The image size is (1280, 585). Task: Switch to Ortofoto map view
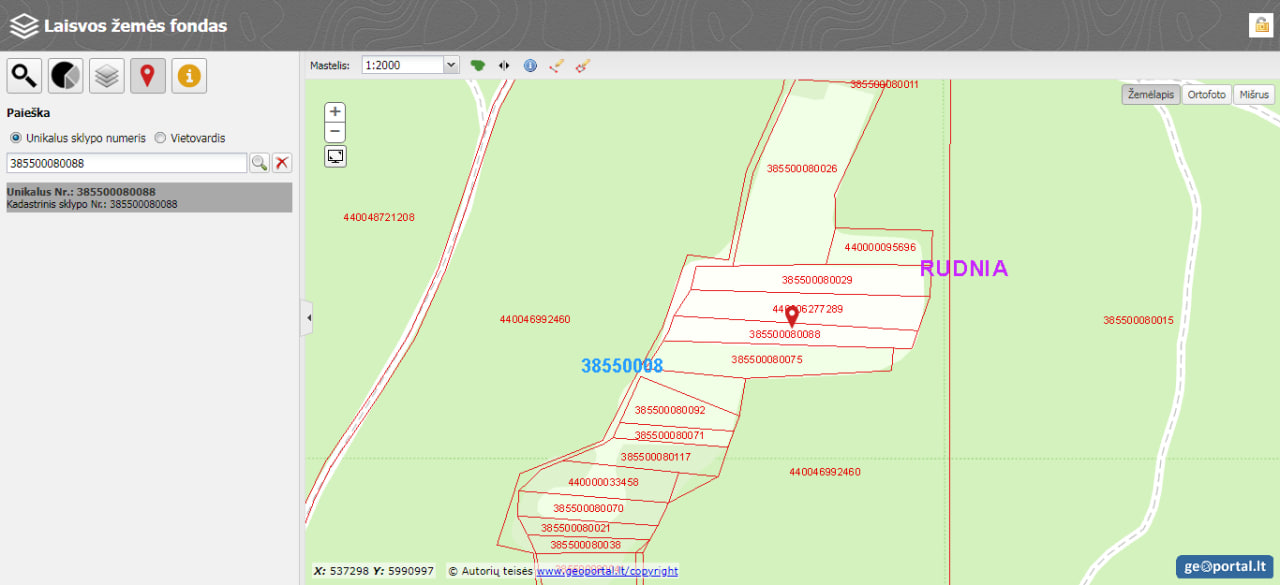1206,94
